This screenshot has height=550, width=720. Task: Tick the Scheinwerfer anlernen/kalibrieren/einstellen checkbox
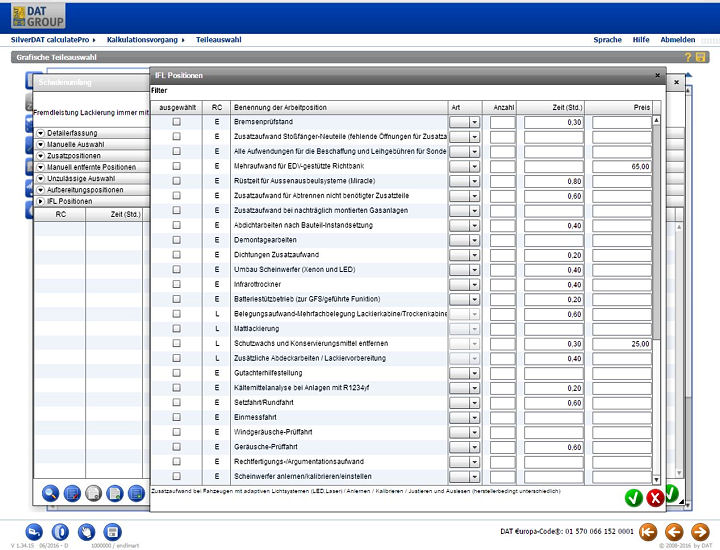coord(176,476)
